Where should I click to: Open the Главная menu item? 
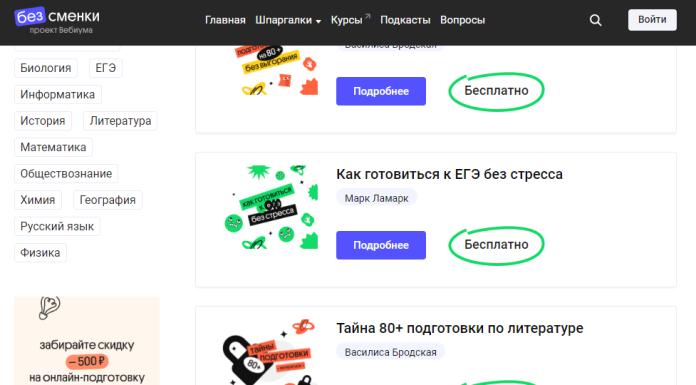[x=225, y=20]
